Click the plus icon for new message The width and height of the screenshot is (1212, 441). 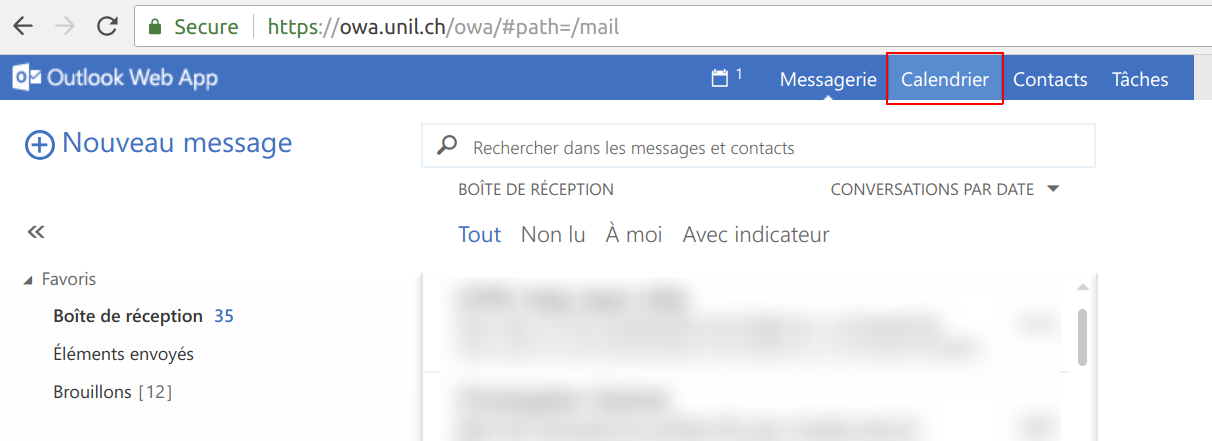[x=39, y=145]
